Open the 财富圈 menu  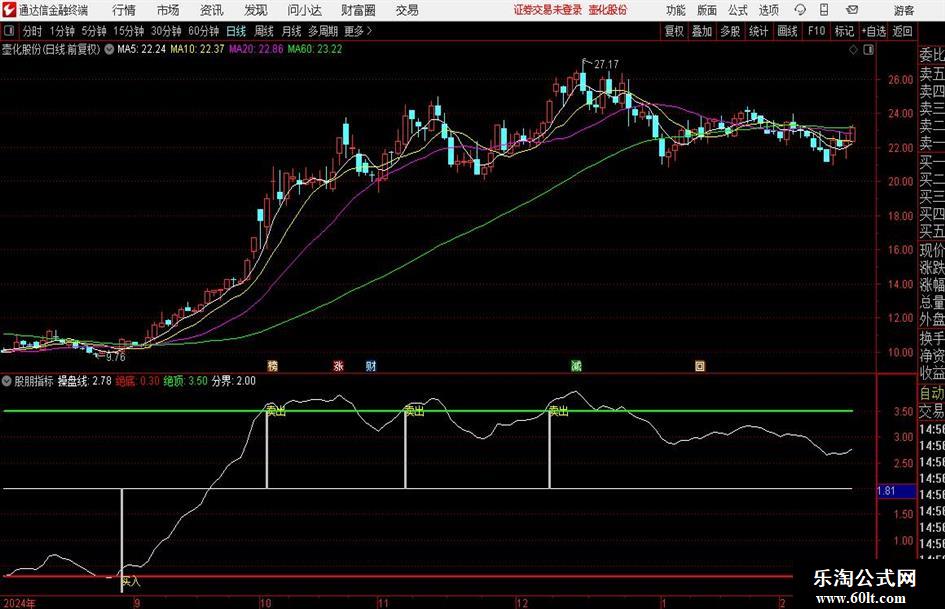(x=358, y=10)
